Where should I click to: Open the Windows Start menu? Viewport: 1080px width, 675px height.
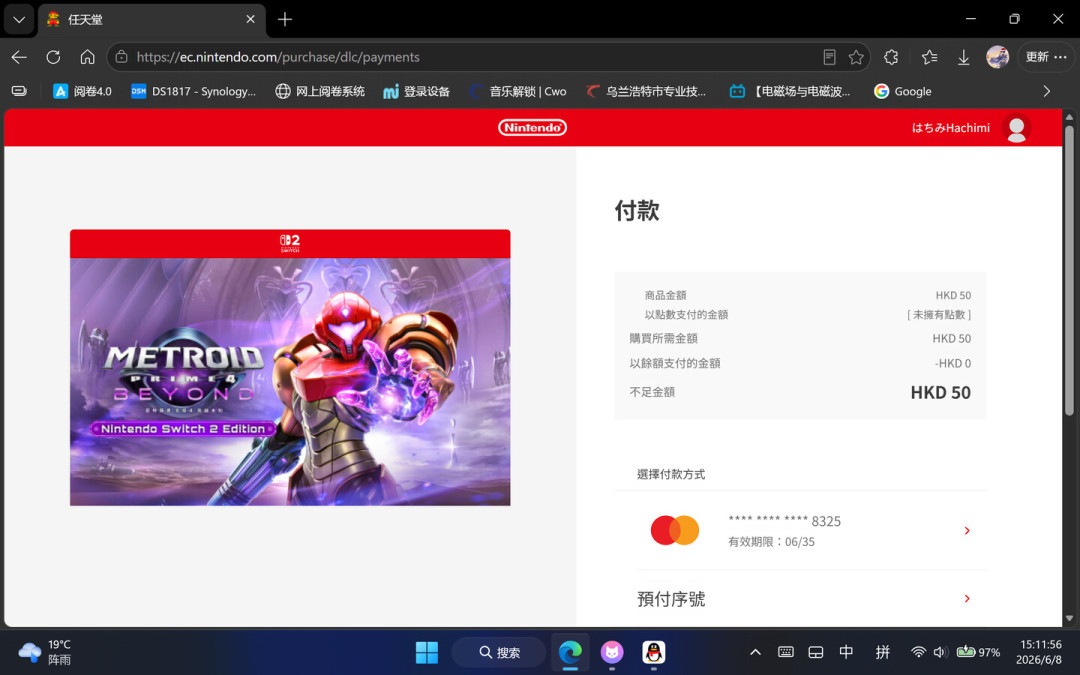coord(426,652)
